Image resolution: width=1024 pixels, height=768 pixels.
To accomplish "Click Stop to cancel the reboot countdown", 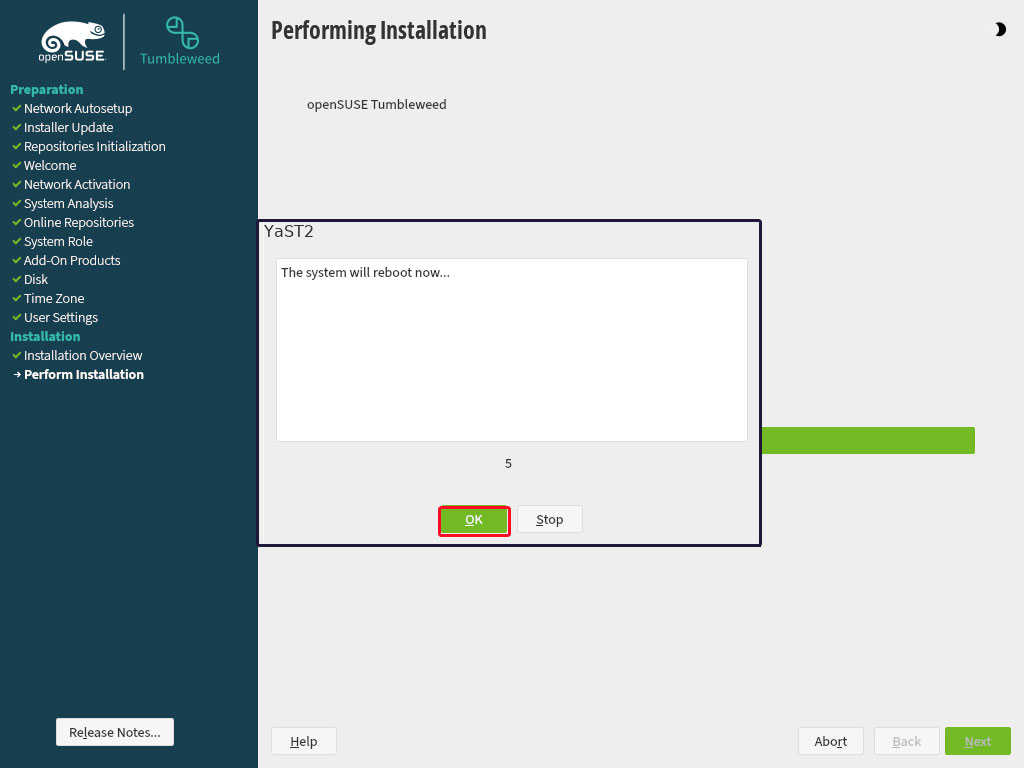I will pyautogui.click(x=549, y=519).
